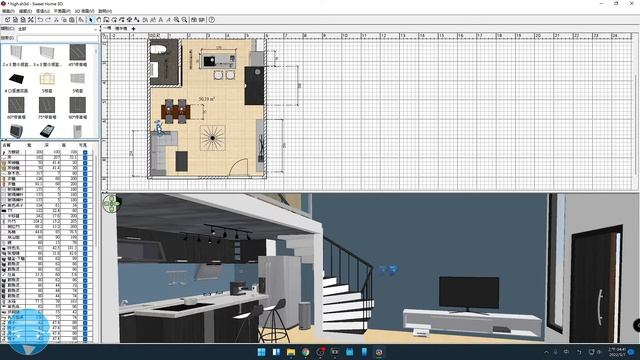The image size is (640, 360).
Task: Click the Create video icon
Action: coord(202,20)
